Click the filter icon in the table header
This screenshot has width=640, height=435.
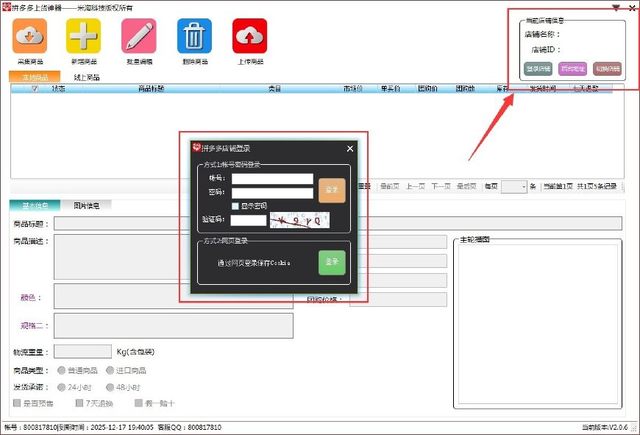click(35, 89)
